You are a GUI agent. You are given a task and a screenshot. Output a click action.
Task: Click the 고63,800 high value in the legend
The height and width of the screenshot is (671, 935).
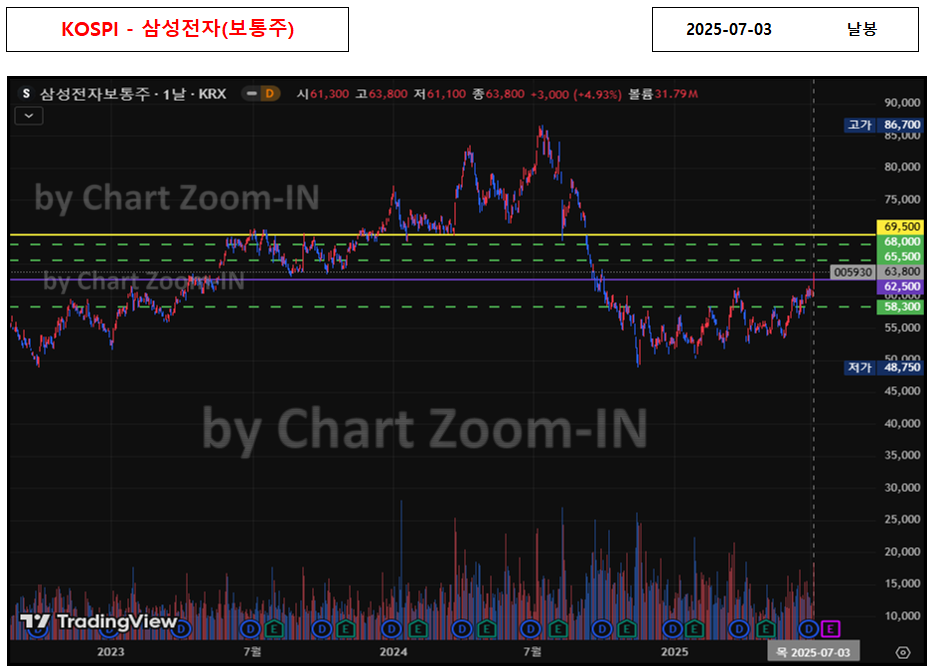click(382, 94)
